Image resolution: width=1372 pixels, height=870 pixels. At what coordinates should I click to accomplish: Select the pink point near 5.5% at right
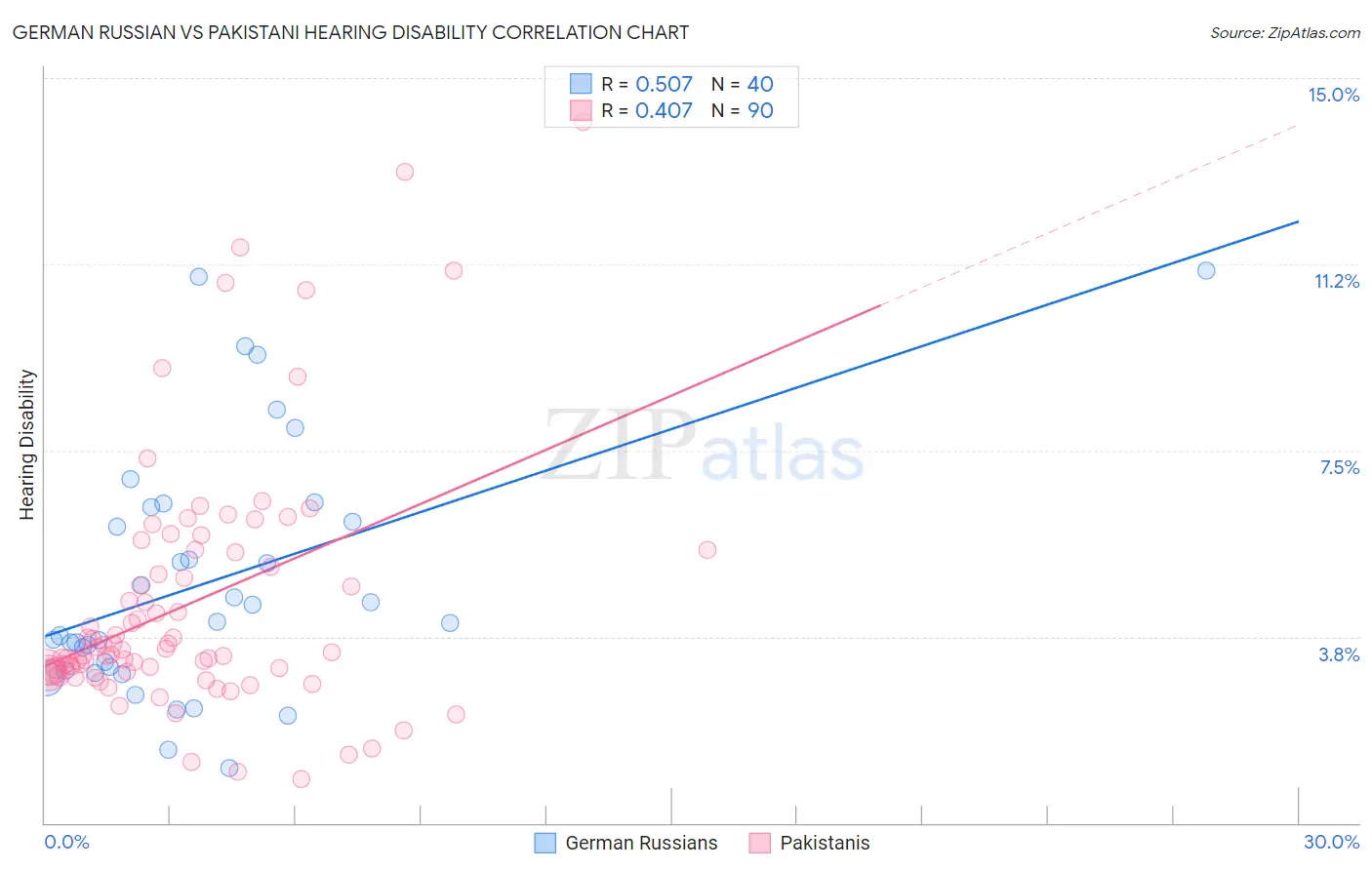click(707, 549)
